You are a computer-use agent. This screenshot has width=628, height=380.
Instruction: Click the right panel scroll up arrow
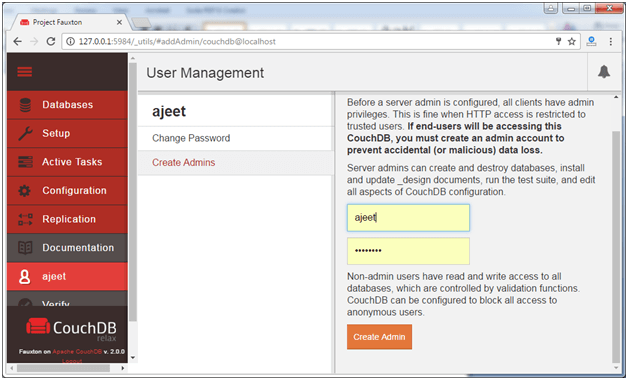[616, 97]
